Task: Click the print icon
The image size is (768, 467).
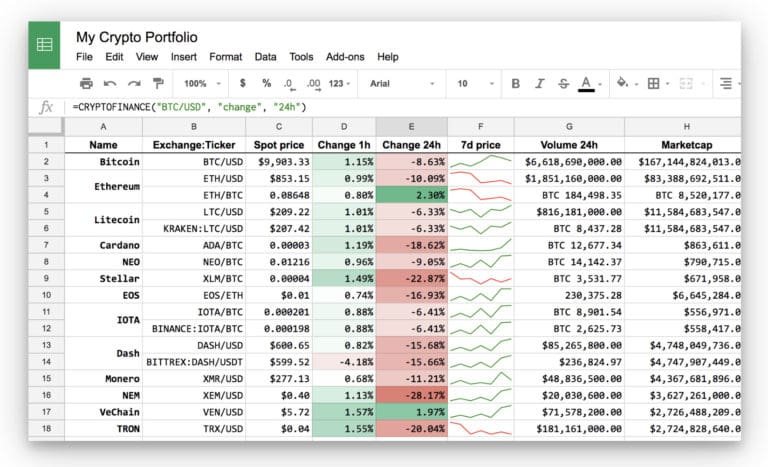Action: [86, 84]
